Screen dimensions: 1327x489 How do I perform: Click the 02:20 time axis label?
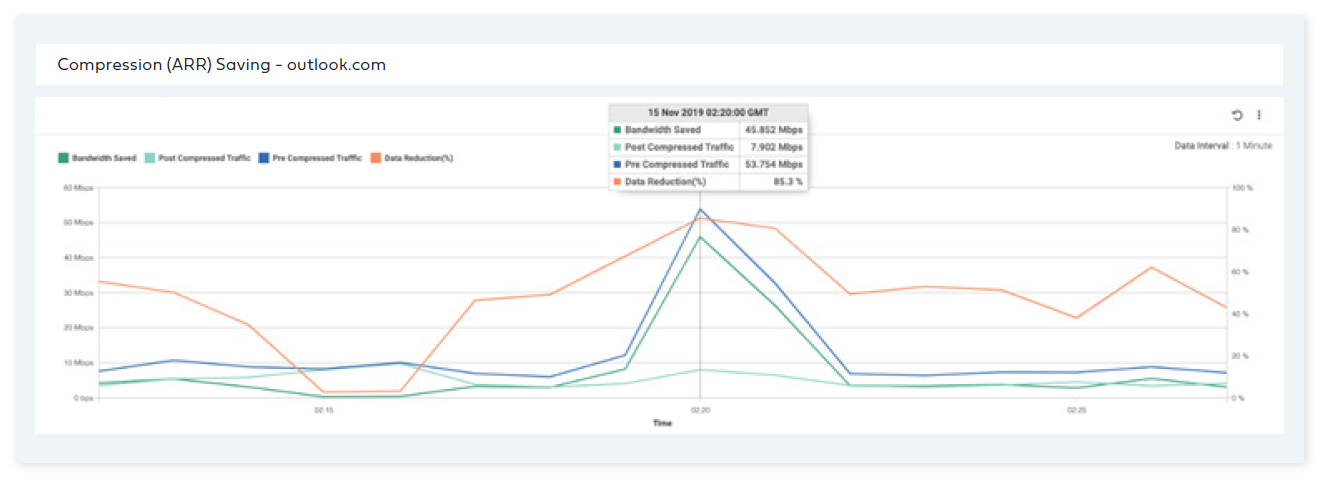[700, 410]
